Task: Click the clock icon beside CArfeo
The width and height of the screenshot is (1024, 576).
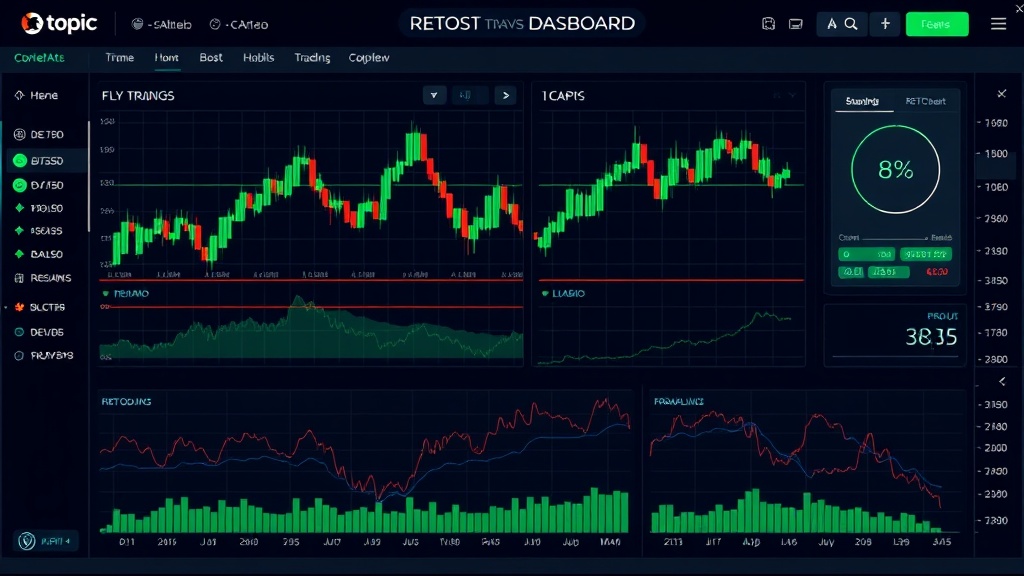Action: 215,24
